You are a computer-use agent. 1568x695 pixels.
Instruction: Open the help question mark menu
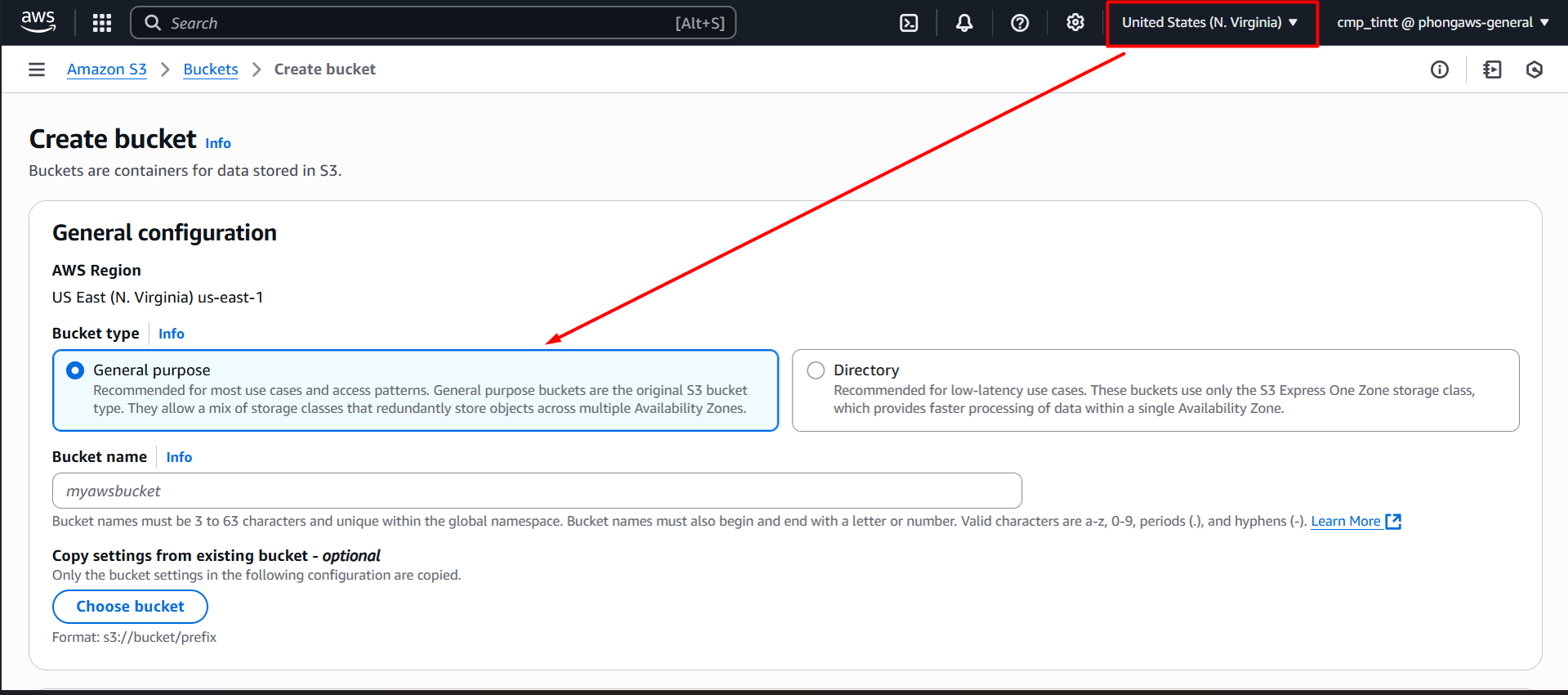(1020, 23)
